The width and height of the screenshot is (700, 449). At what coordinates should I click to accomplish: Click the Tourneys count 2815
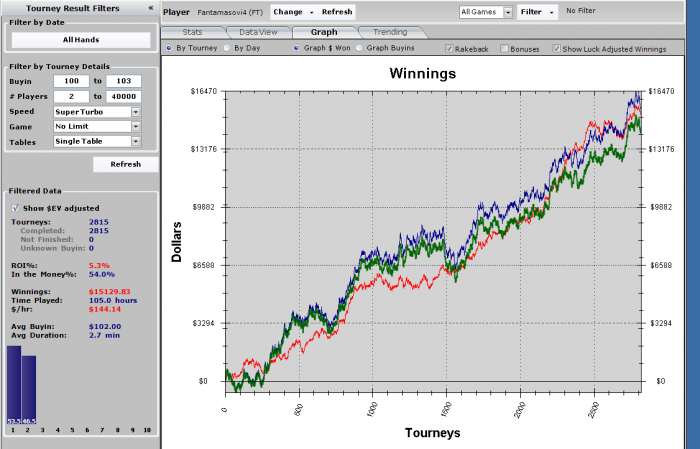tap(99, 222)
